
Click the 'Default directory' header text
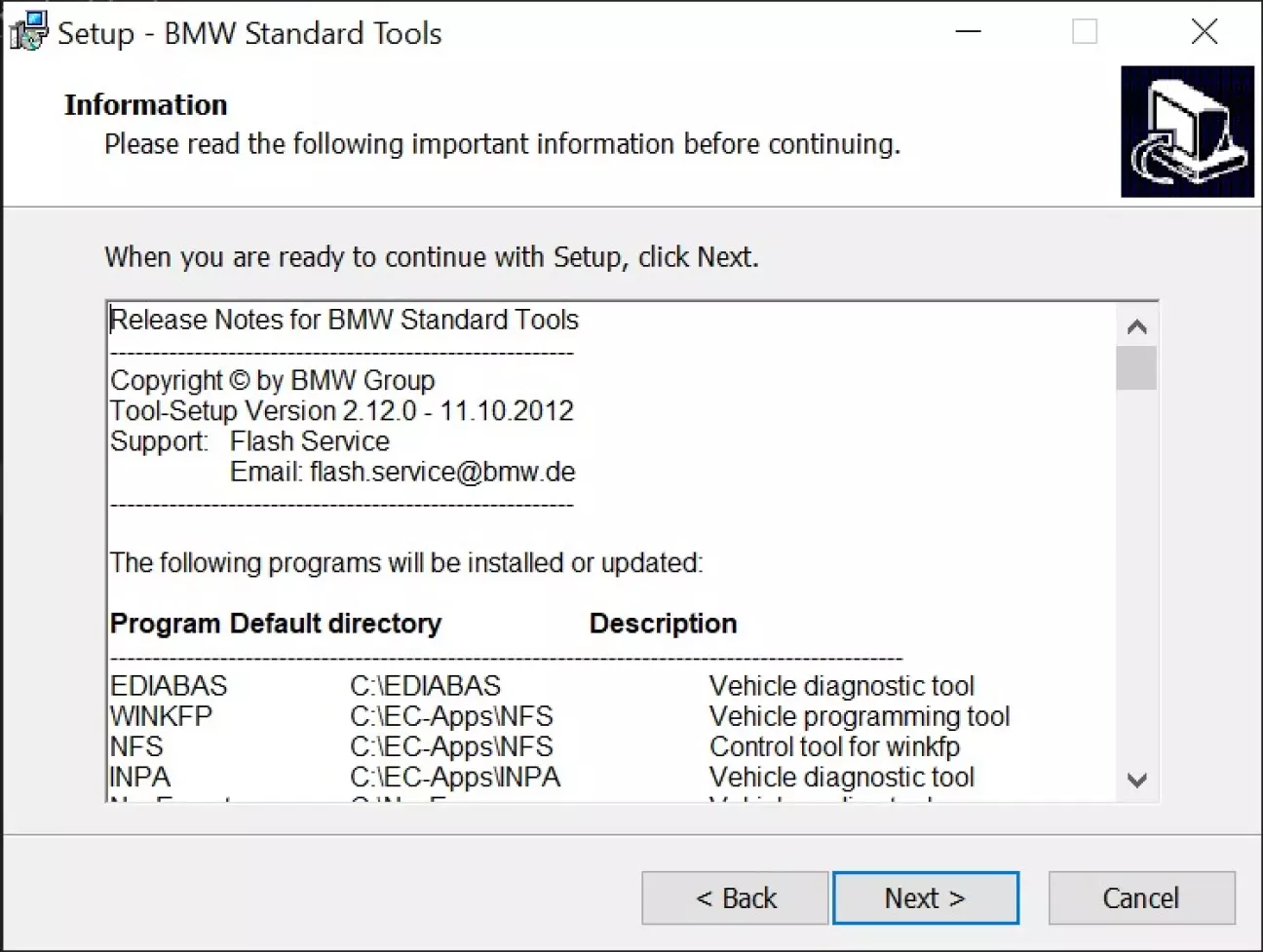coord(335,624)
